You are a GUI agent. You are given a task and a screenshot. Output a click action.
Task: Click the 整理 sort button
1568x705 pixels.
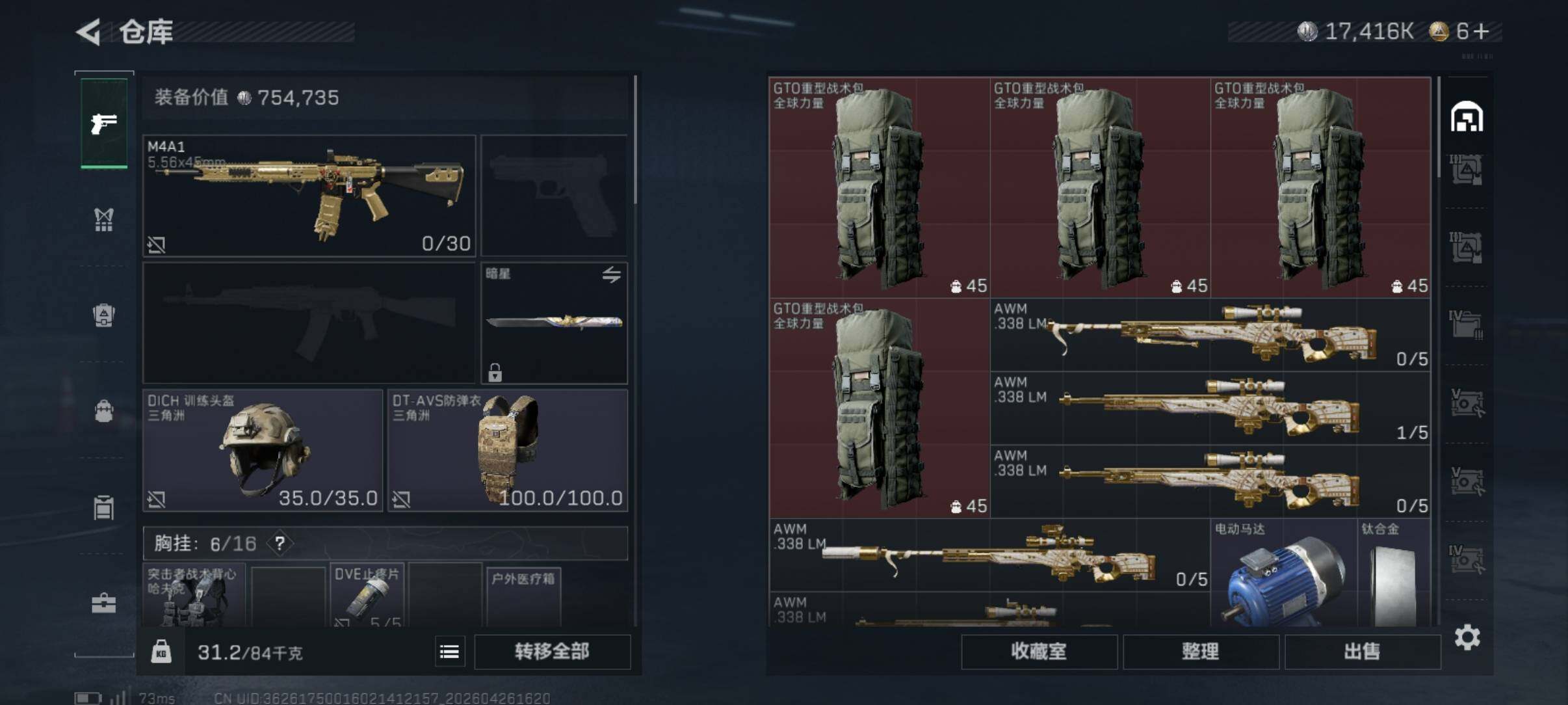point(1201,652)
